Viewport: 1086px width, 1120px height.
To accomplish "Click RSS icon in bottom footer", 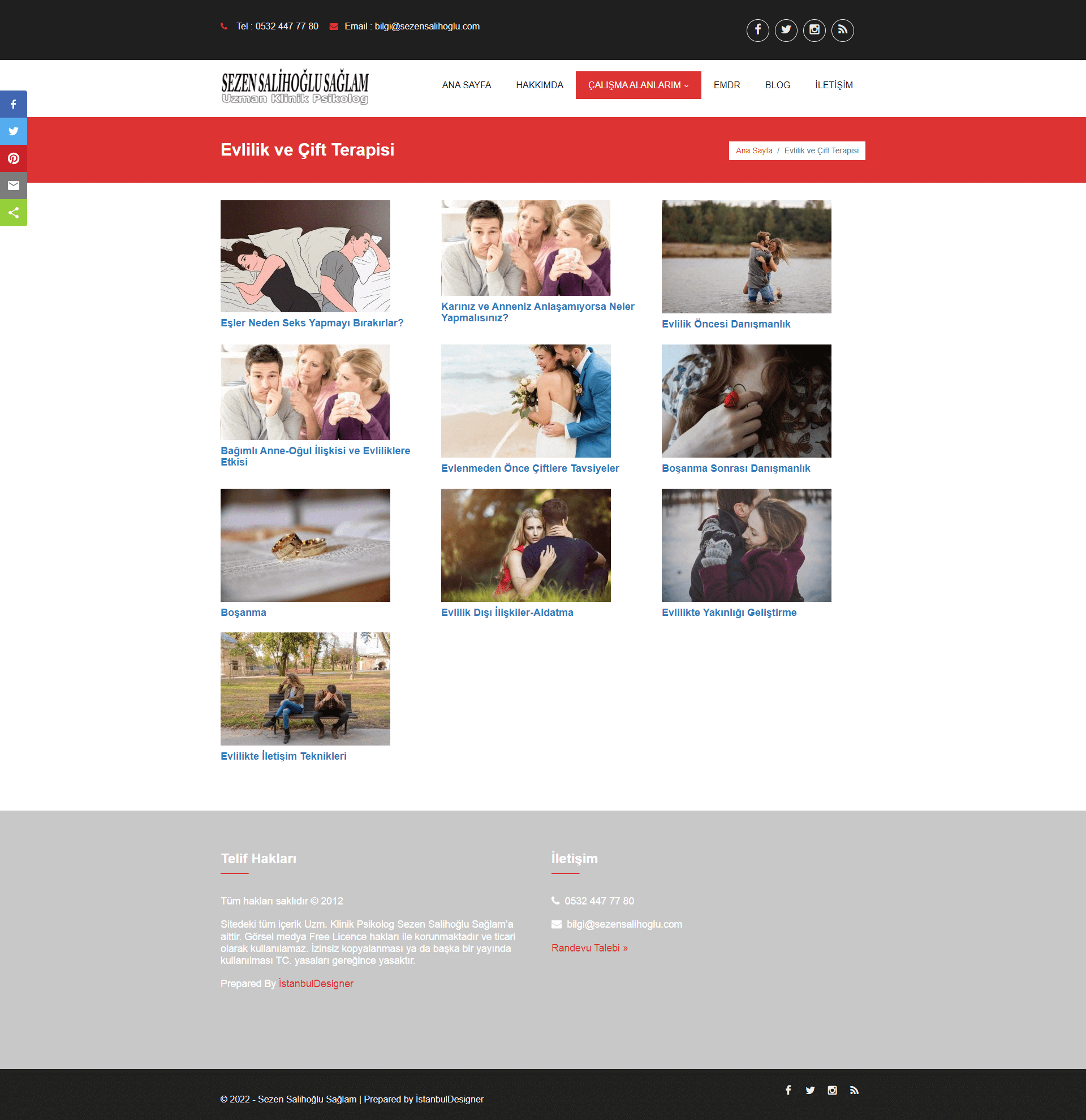I will [854, 1089].
